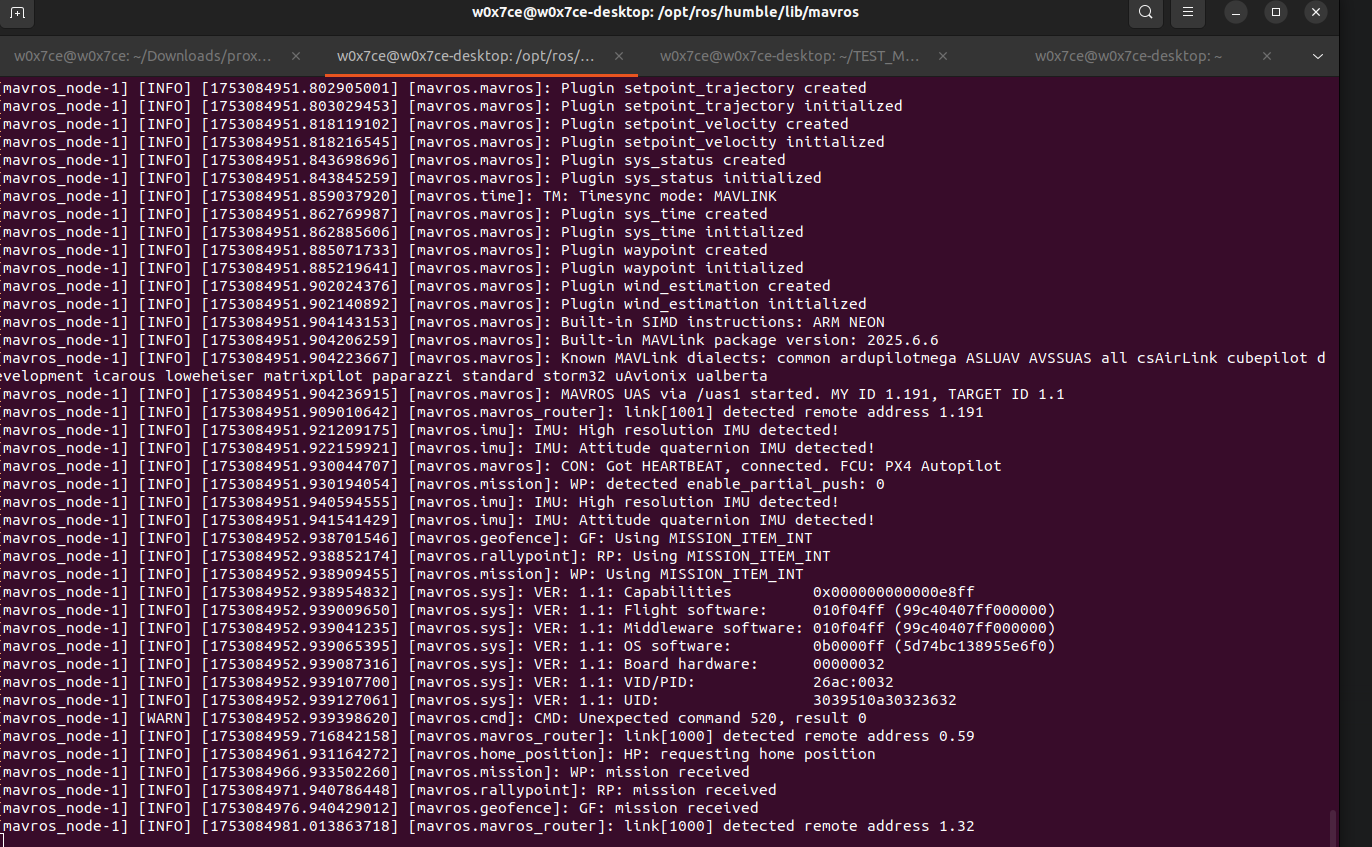
Task: Click the text 'Plugin wind_estimation created'
Action: click(x=696, y=286)
